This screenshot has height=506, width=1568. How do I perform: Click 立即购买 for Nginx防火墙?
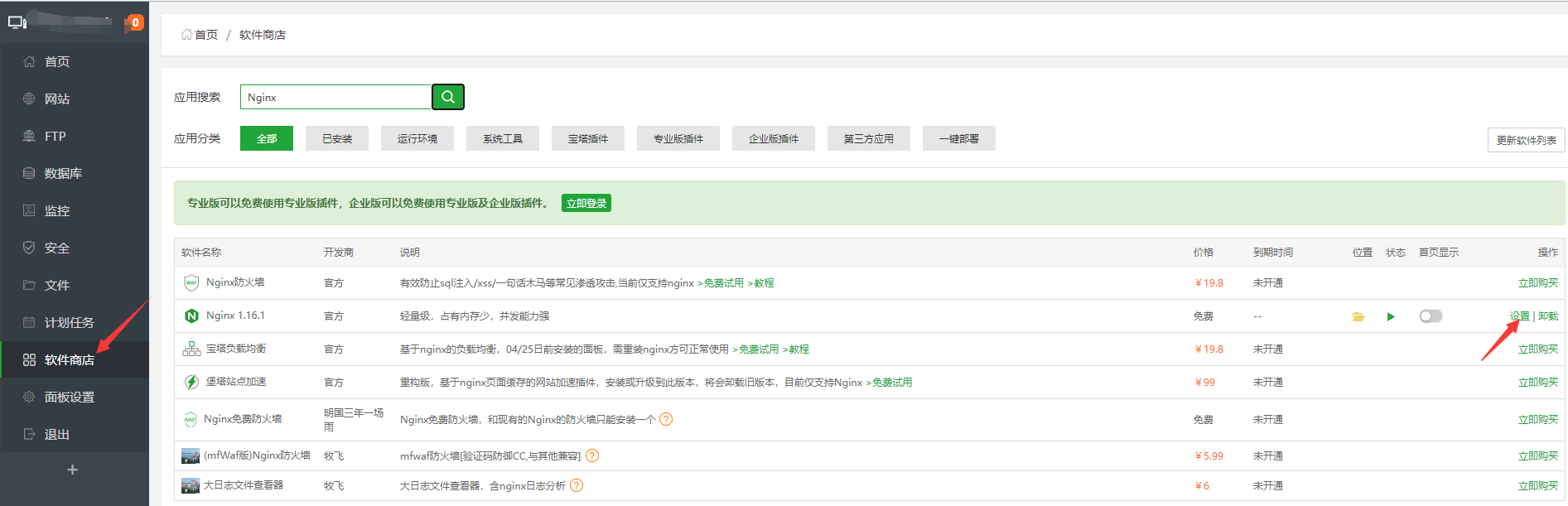[x=1538, y=283]
